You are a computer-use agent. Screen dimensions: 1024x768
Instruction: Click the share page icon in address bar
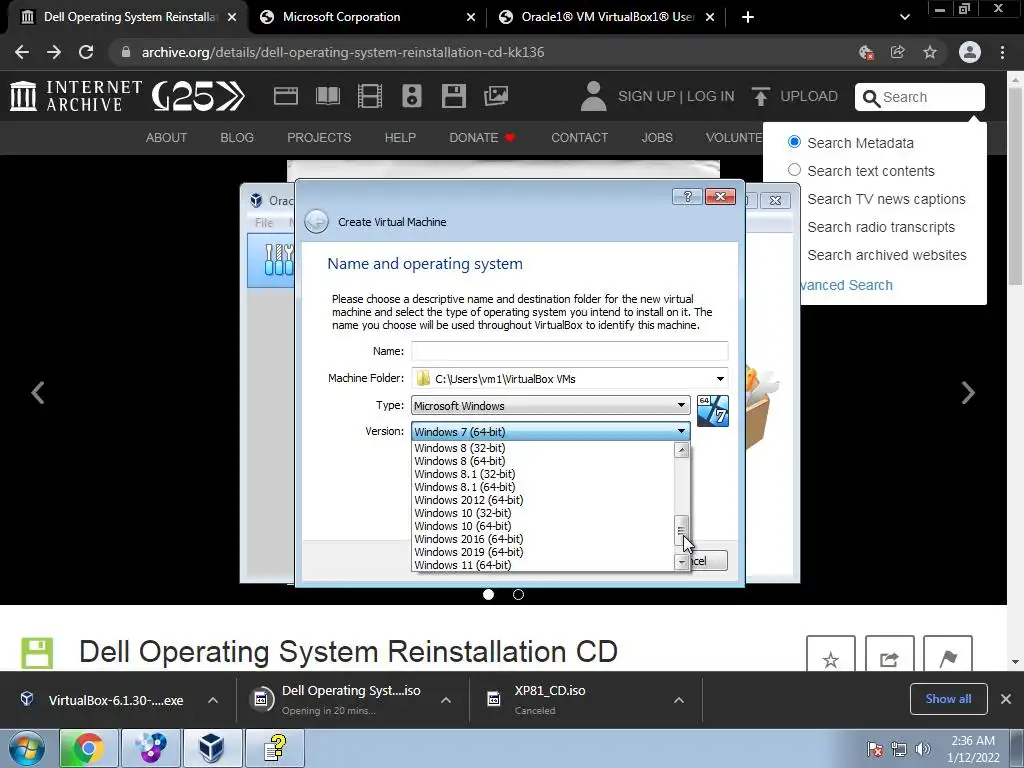click(x=898, y=52)
